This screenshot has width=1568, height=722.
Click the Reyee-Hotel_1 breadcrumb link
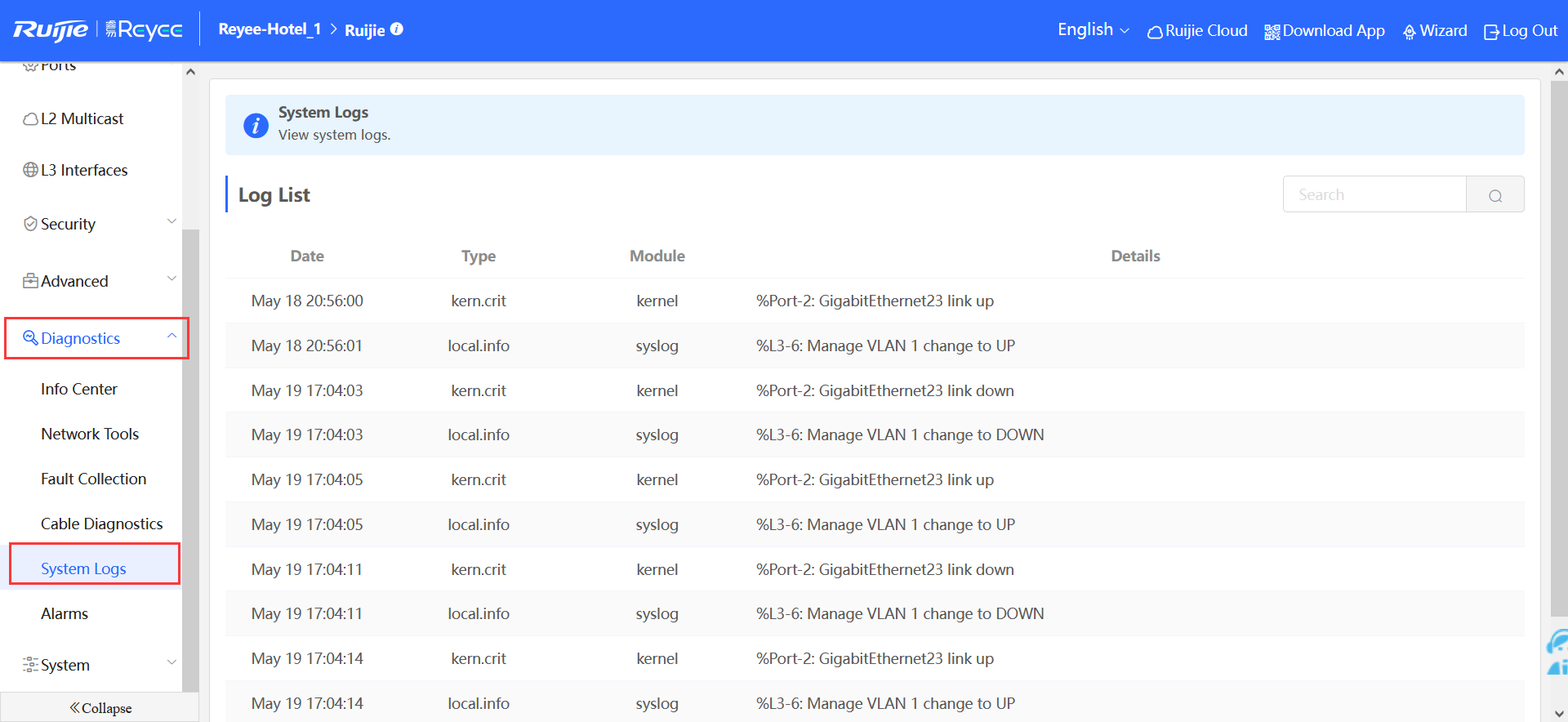pyautogui.click(x=269, y=29)
